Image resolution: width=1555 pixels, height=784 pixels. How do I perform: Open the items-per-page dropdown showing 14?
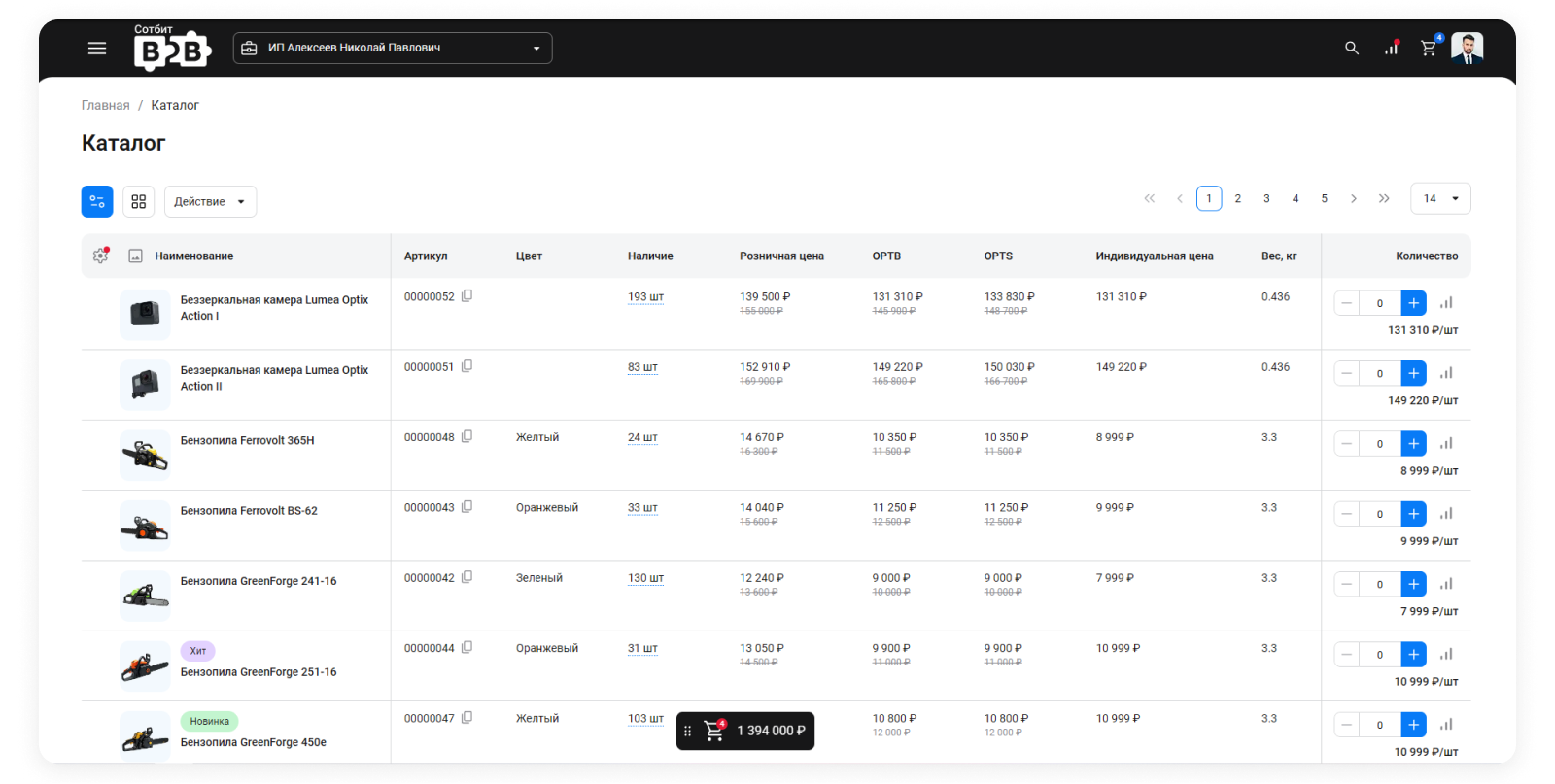pos(1440,198)
